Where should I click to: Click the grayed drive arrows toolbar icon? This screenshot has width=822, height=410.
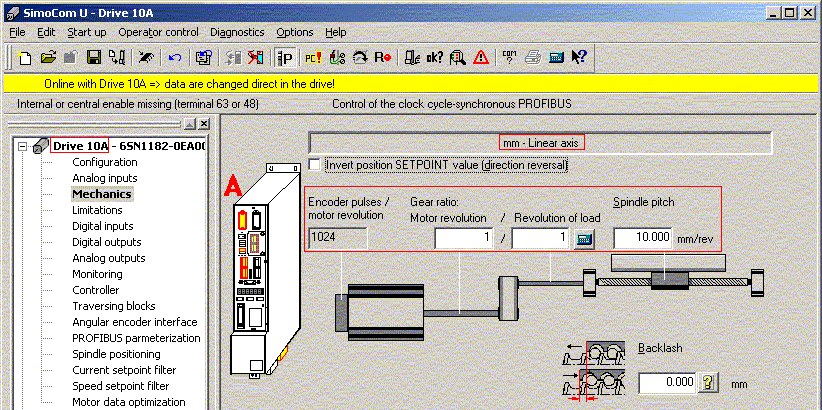coord(233,57)
